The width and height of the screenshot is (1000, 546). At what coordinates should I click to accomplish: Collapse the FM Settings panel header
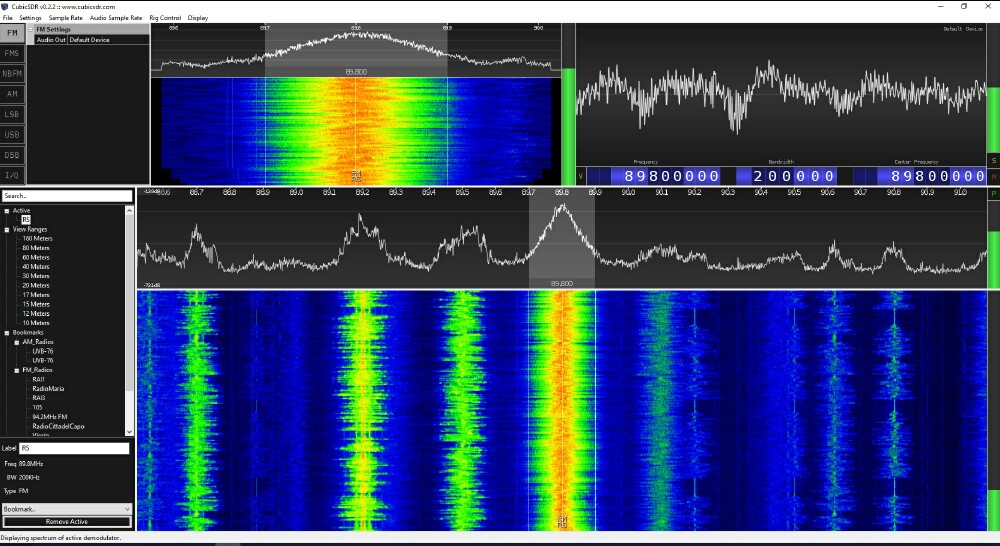(31, 29)
